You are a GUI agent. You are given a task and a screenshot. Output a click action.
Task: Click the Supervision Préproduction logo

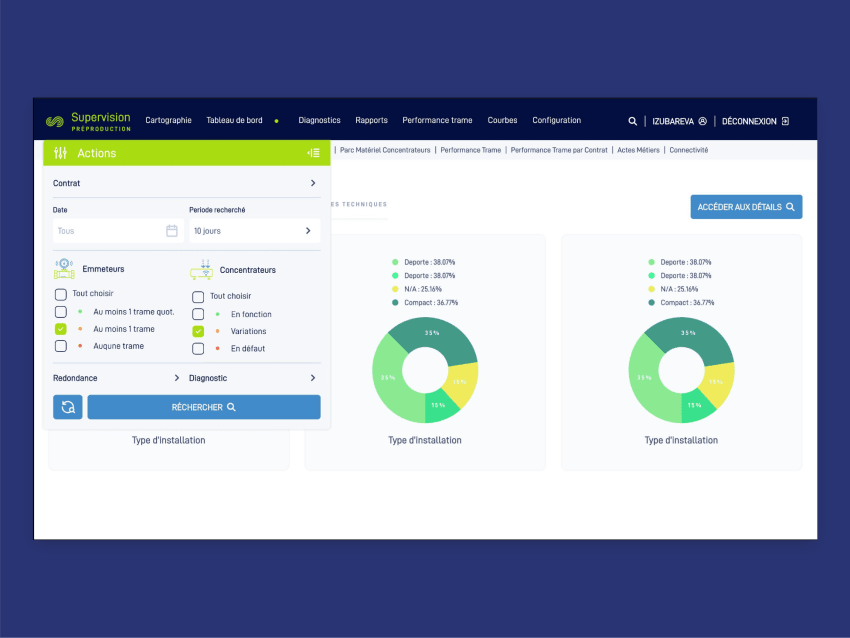tap(92, 119)
